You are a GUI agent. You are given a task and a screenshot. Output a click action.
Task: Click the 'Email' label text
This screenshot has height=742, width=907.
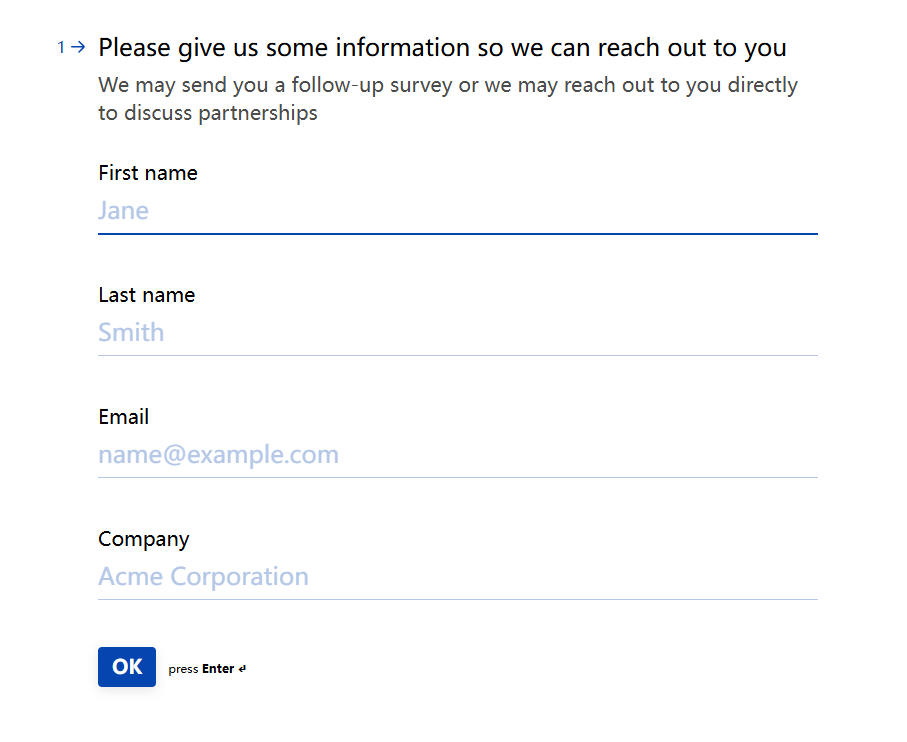tap(124, 417)
